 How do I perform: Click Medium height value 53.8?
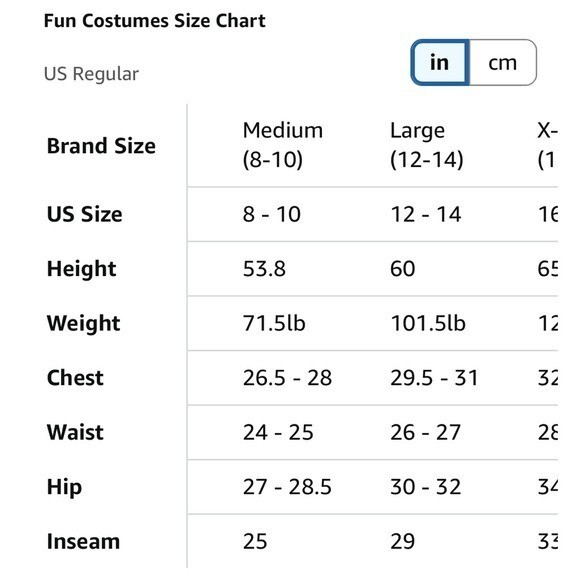(264, 269)
